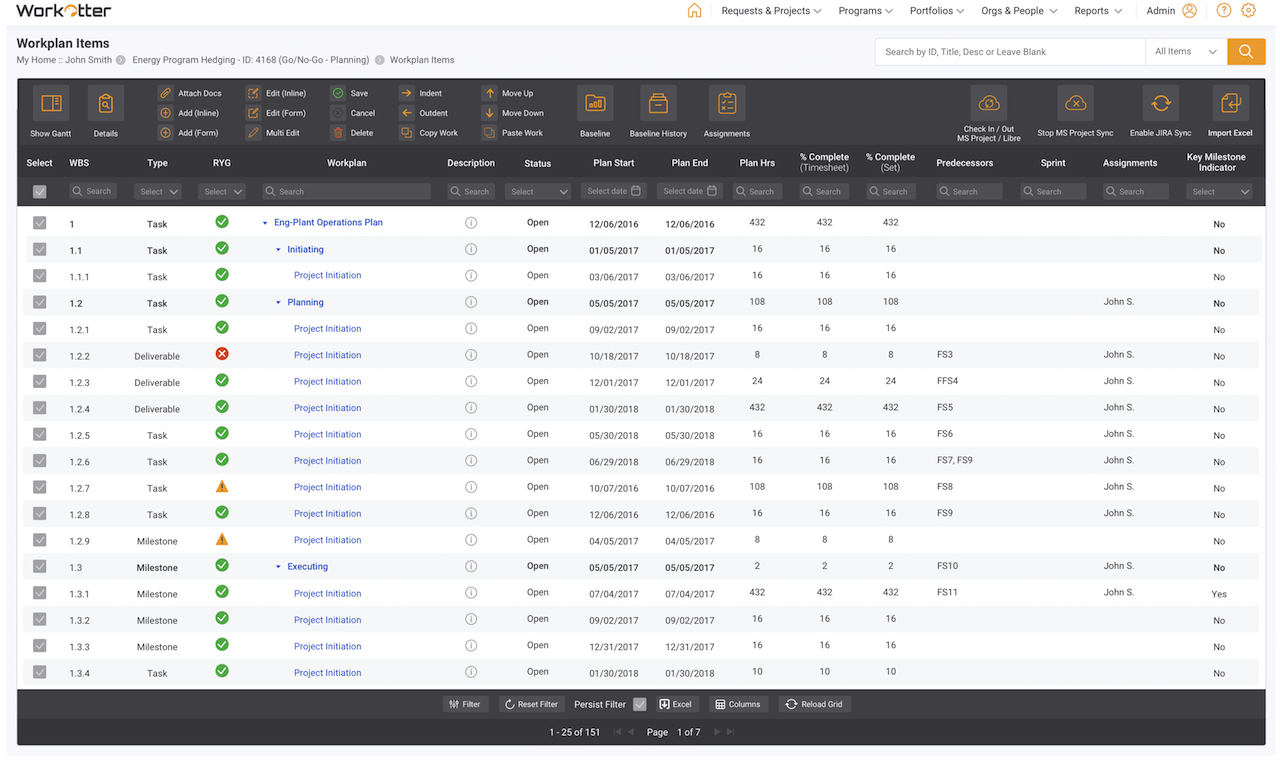Import a plan with Import Excel
Screen dimensions: 1280x764
tap(1229, 105)
